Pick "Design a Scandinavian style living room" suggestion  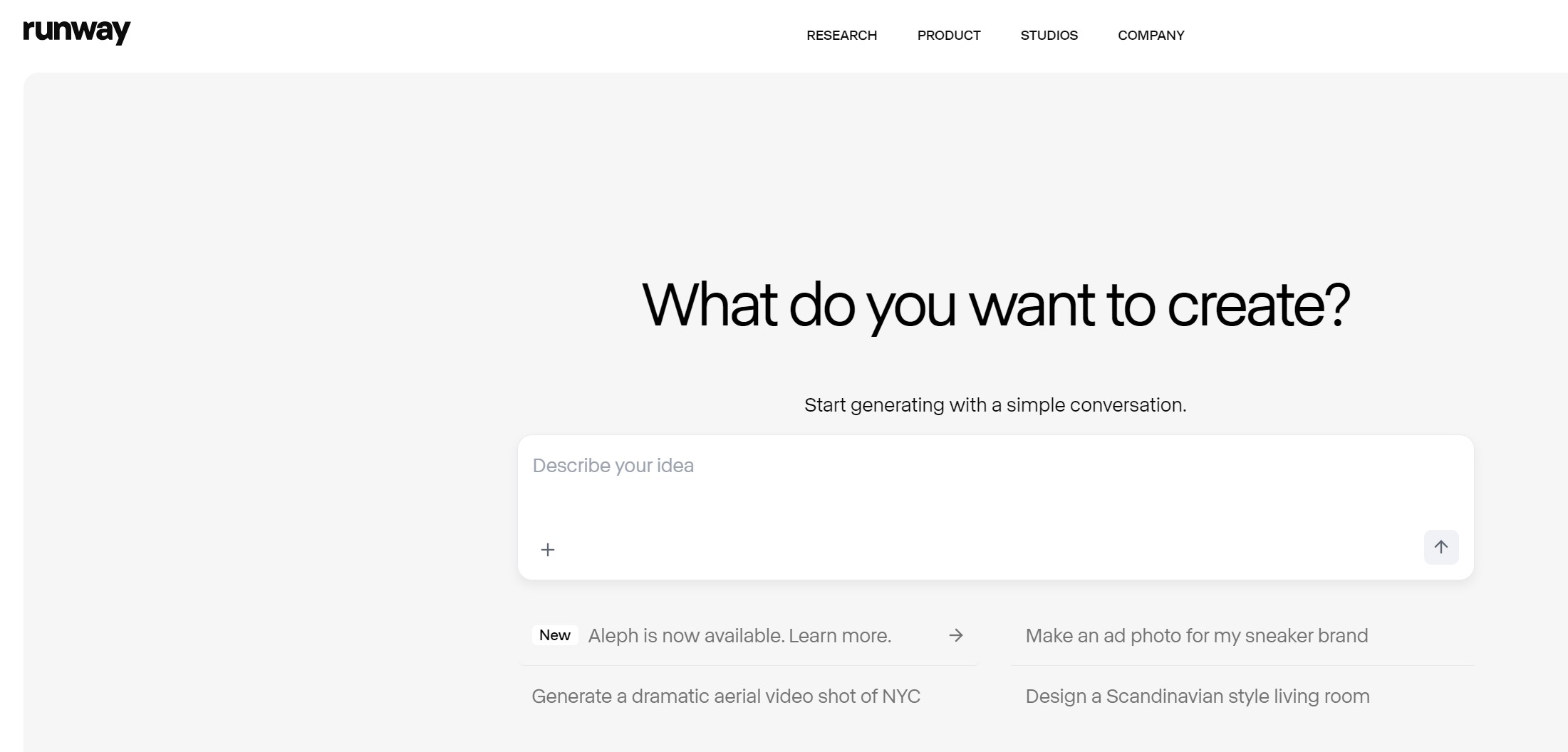point(1197,696)
